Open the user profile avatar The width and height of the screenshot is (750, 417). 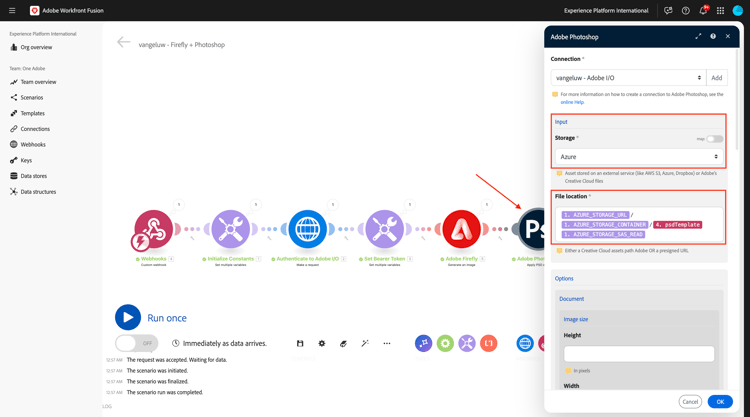click(x=738, y=11)
